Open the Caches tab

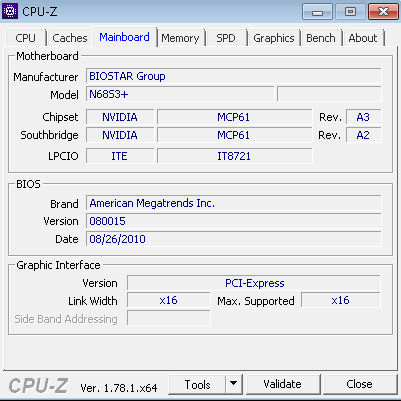click(70, 38)
